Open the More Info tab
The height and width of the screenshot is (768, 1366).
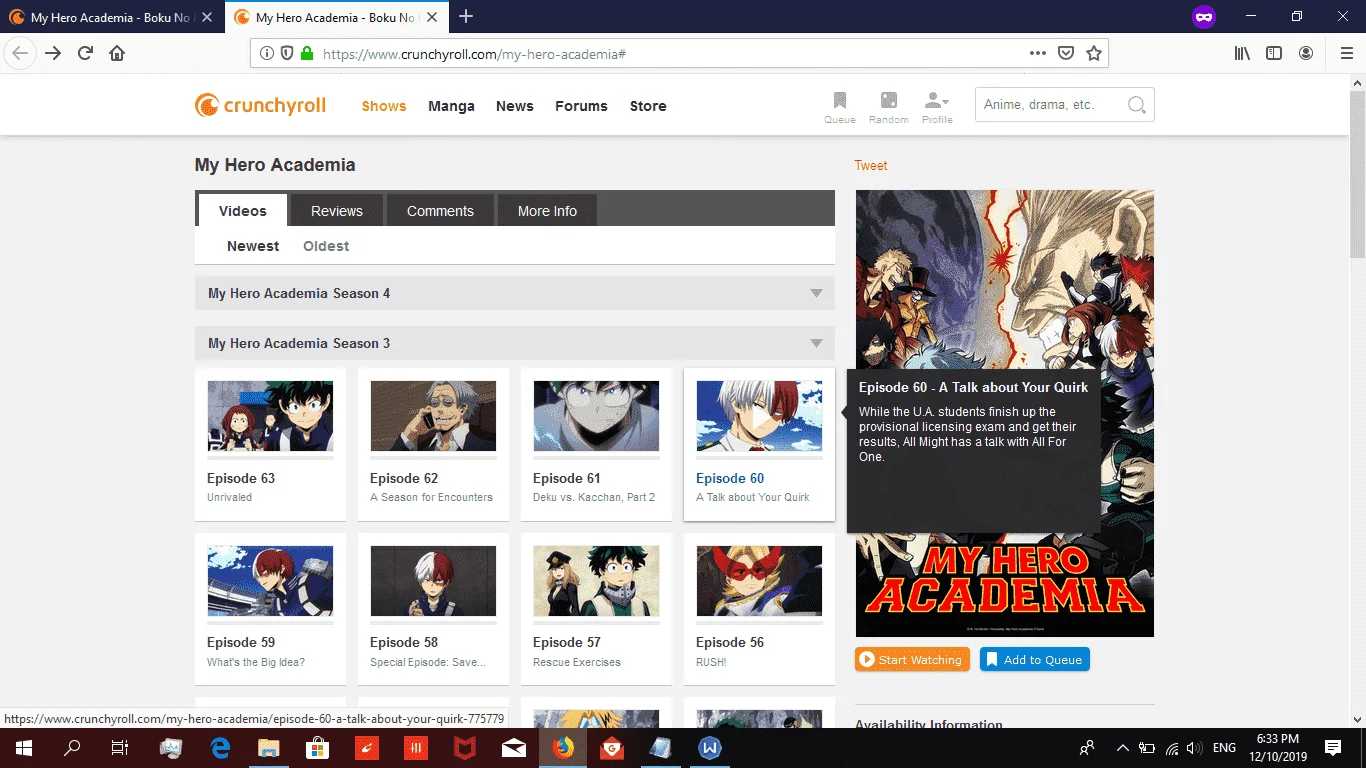pyautogui.click(x=547, y=210)
